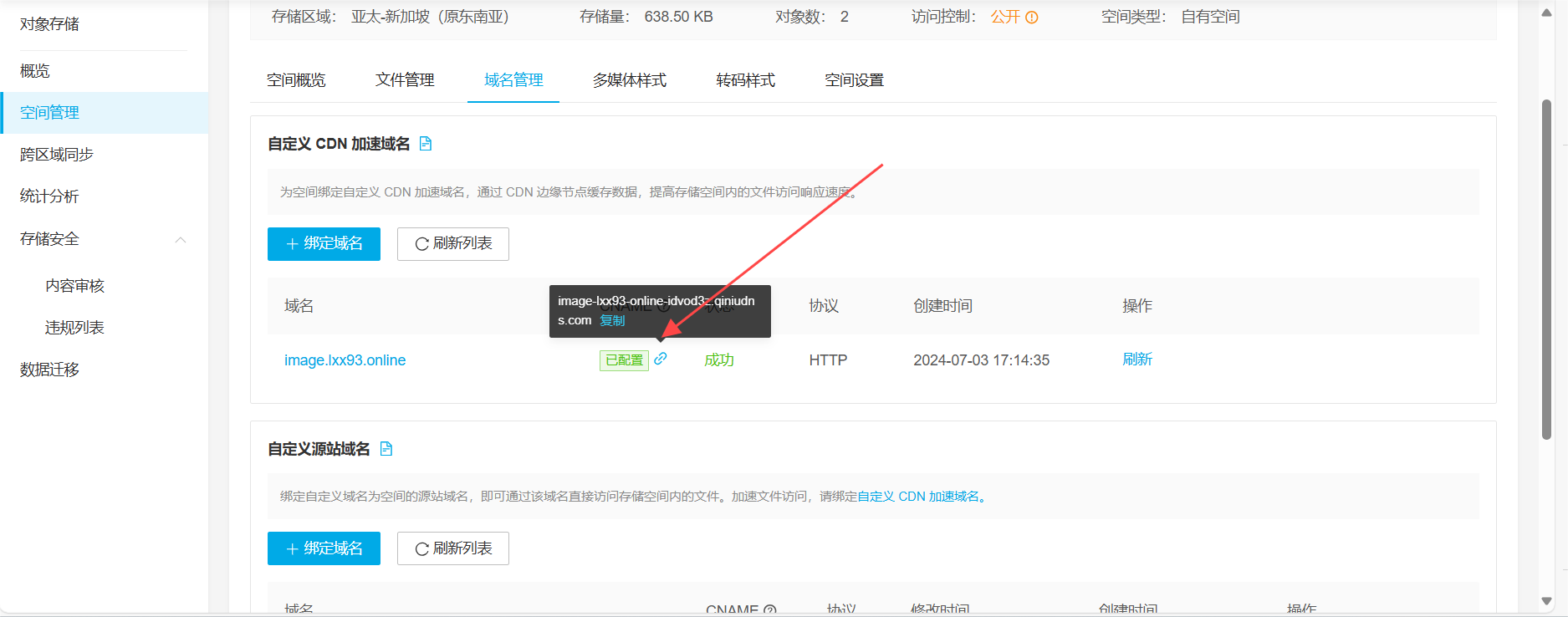Viewport: 1568px width, 617px height.
Task: Open the CDN domain documentation icon
Action: [x=425, y=144]
